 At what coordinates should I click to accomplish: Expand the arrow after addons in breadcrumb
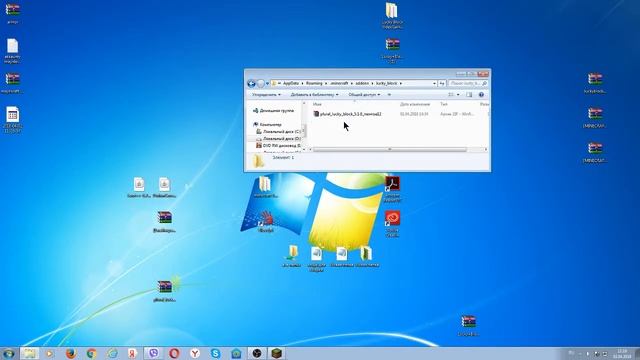pyautogui.click(x=372, y=83)
